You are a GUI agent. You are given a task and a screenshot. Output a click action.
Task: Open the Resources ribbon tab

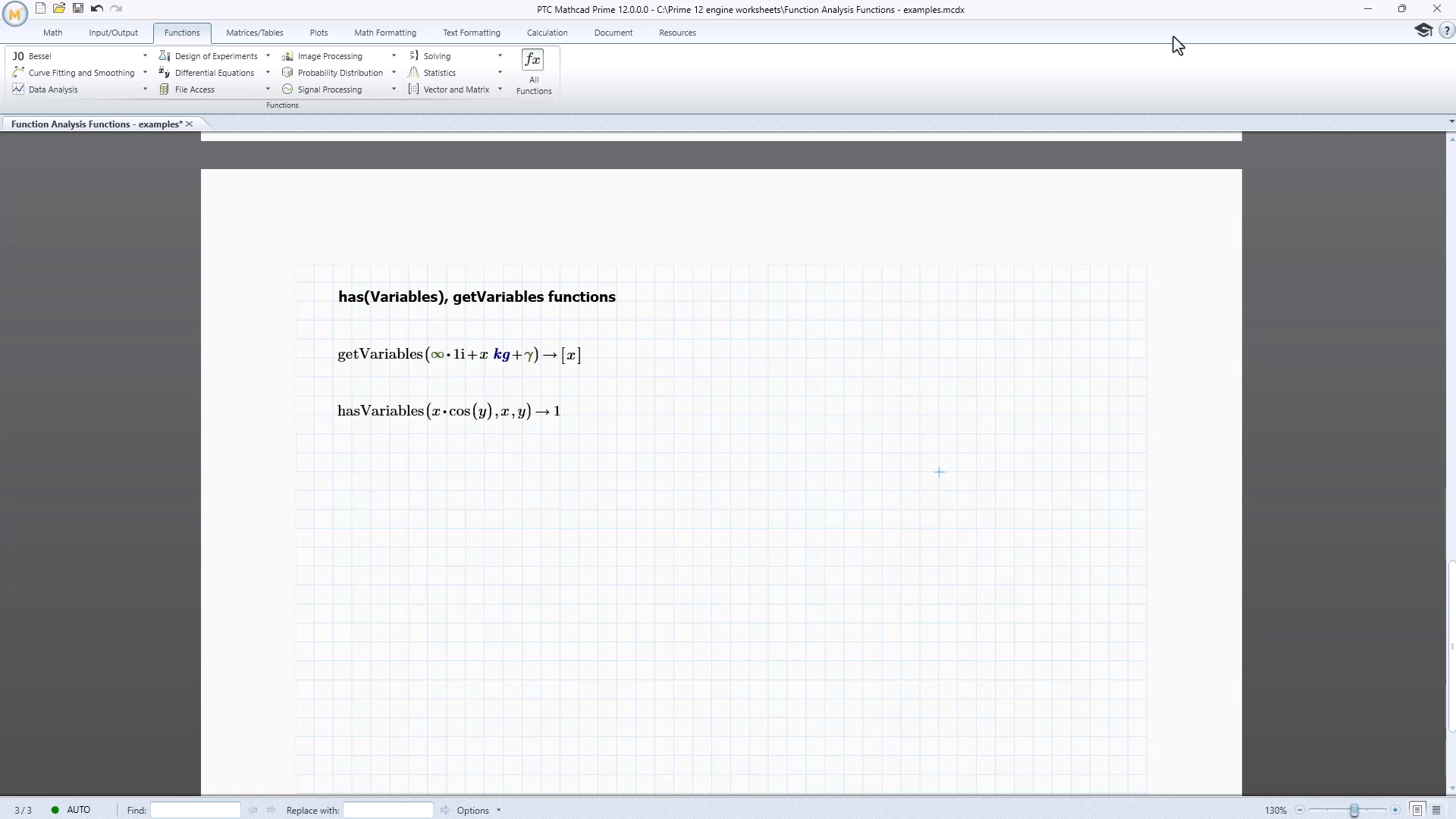(677, 33)
